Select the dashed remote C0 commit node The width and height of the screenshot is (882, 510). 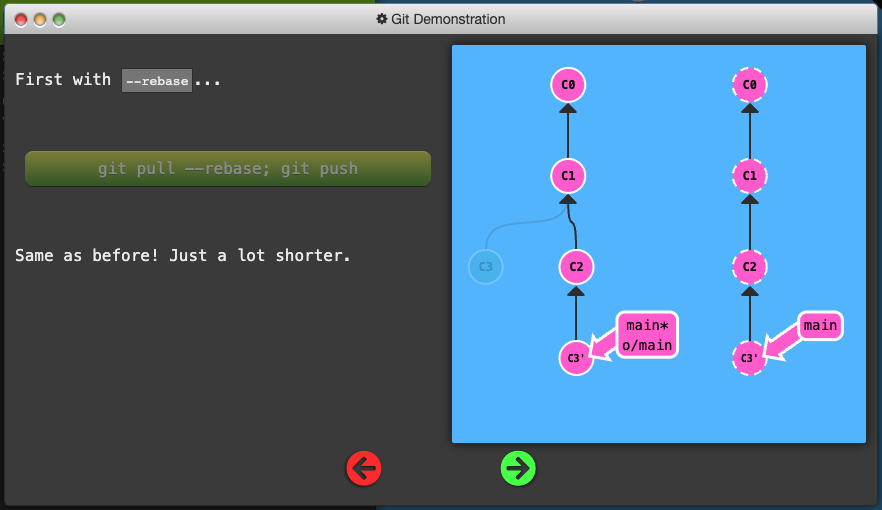[749, 85]
